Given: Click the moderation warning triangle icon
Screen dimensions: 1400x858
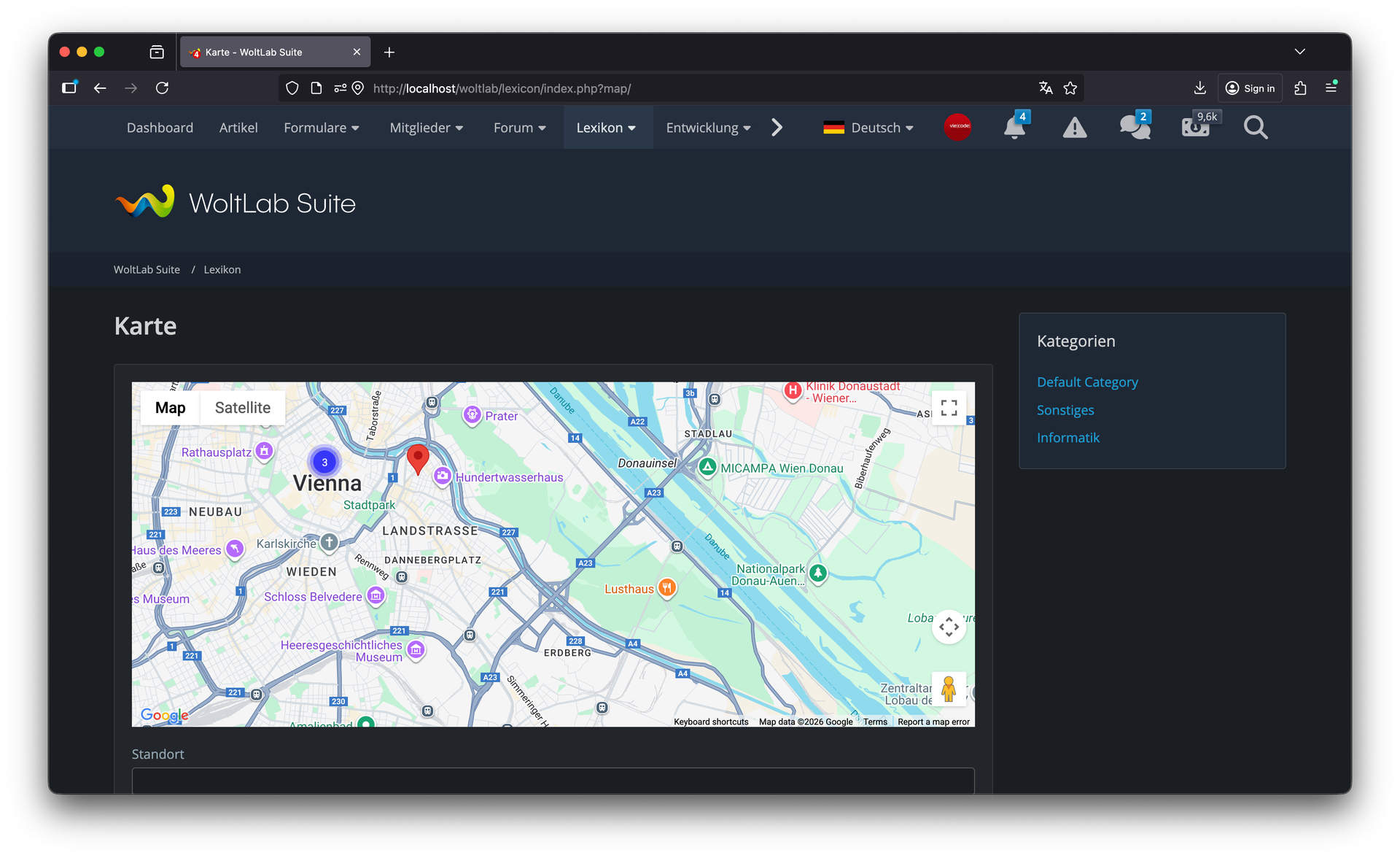Looking at the screenshot, I should 1074,128.
